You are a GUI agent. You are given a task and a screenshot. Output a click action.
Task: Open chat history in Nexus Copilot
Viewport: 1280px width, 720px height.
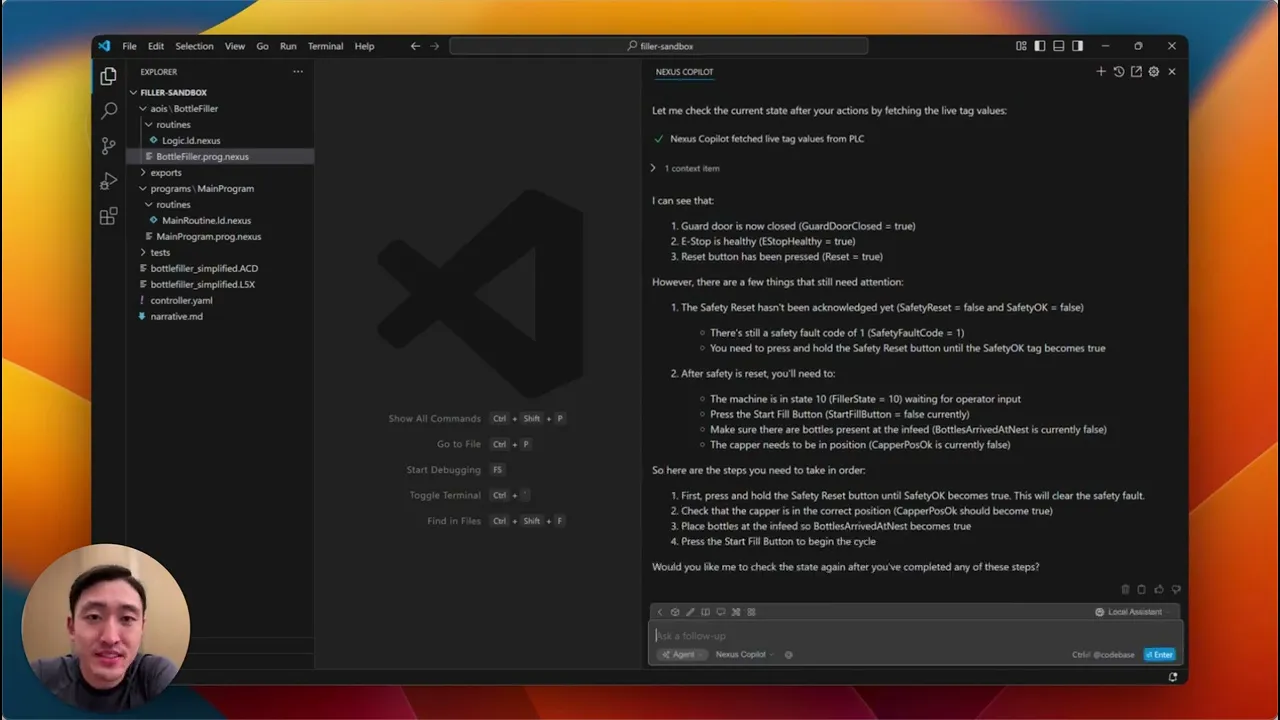coord(1119,72)
